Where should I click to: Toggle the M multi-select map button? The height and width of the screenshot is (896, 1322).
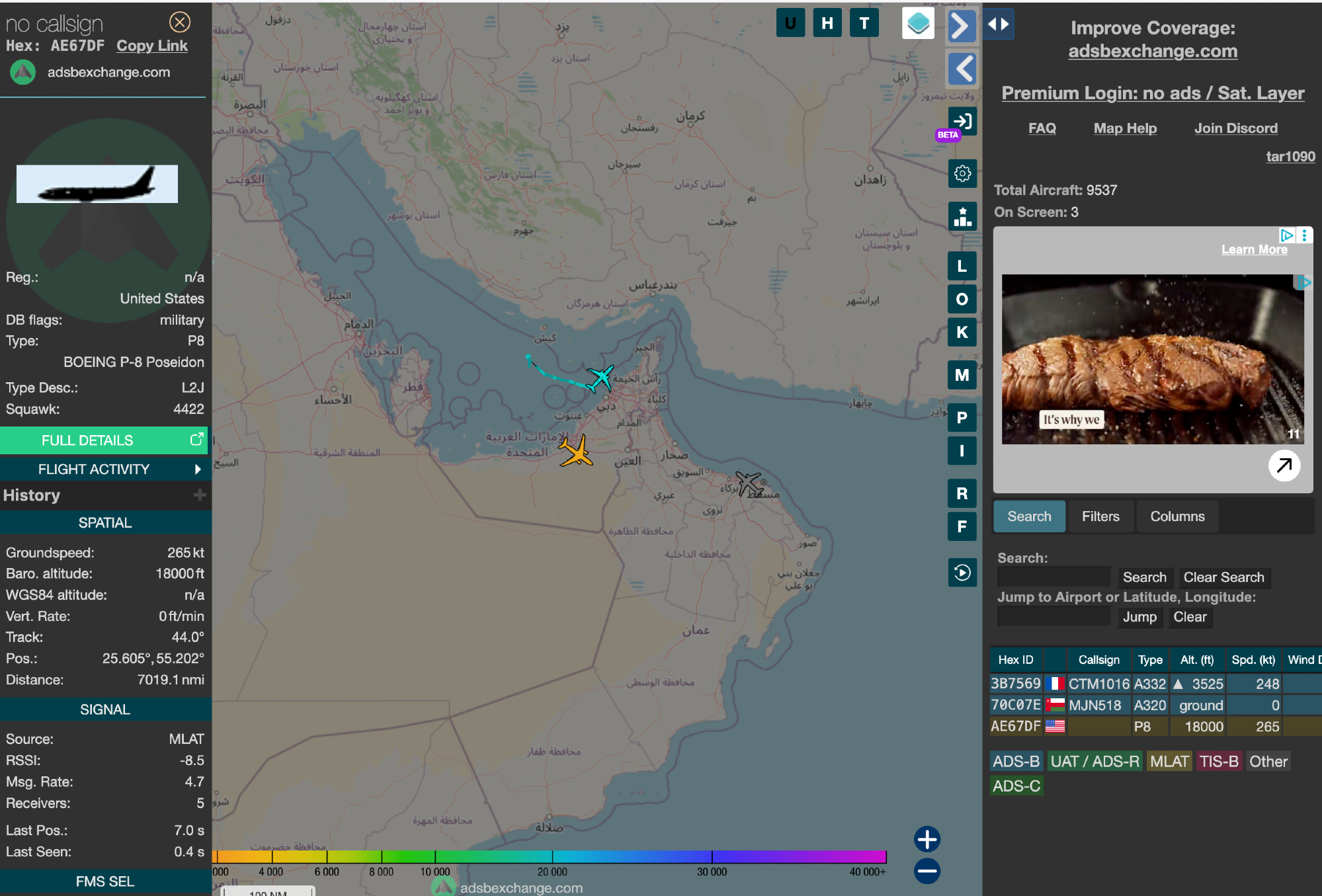962,375
